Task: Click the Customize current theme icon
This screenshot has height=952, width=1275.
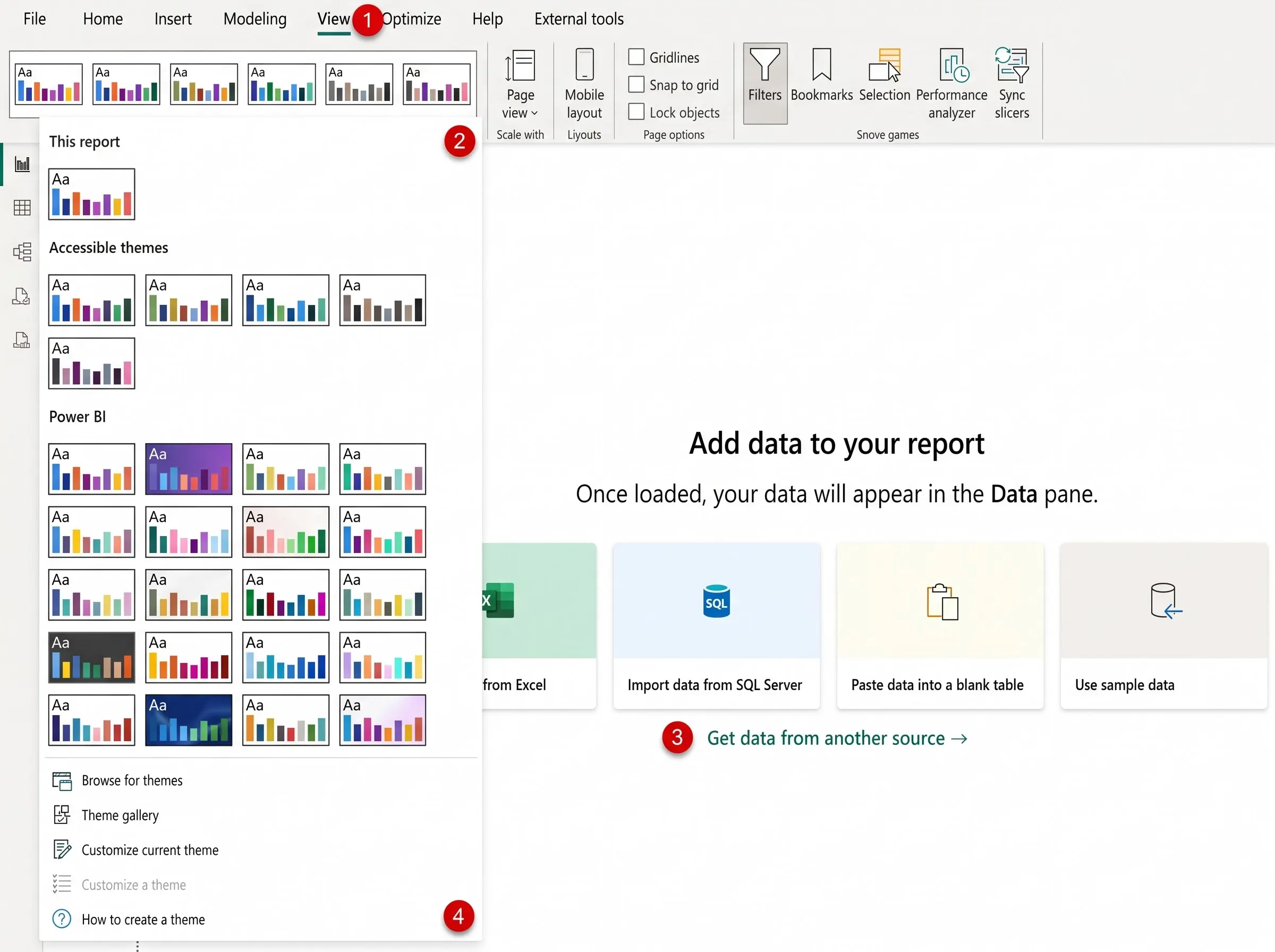Action: 62,850
